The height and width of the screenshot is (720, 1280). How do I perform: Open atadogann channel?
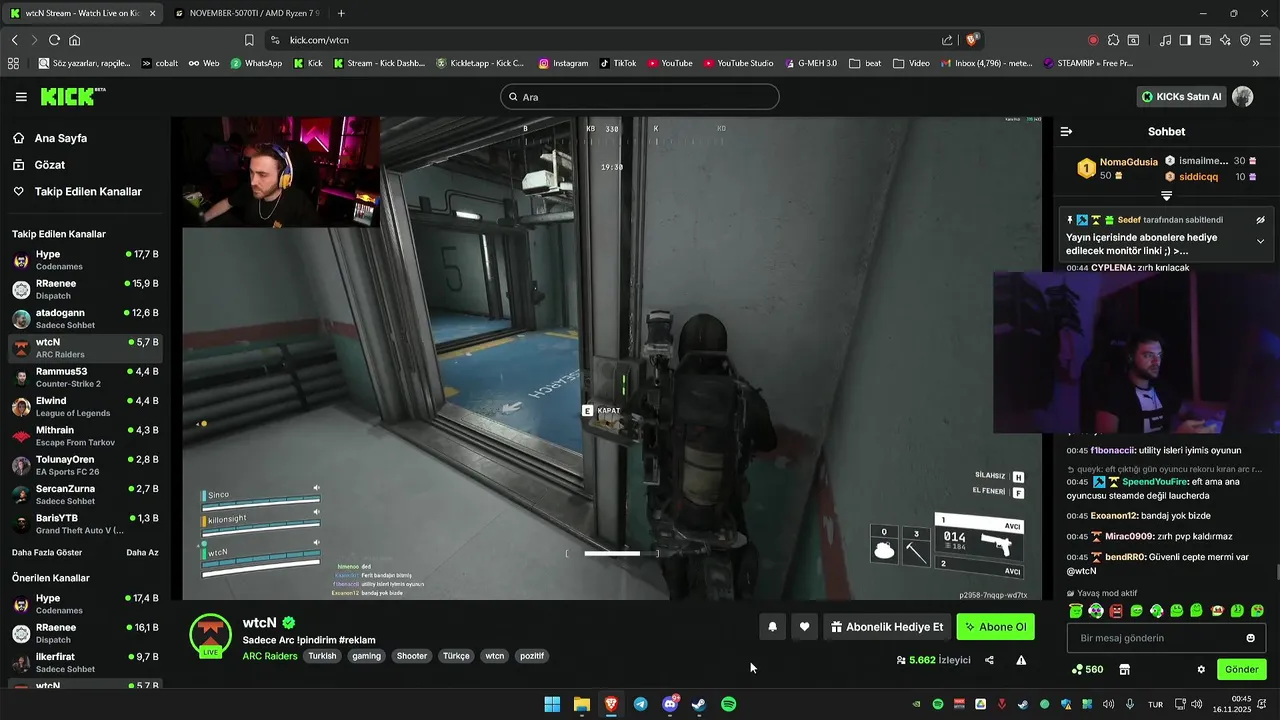coord(85,319)
